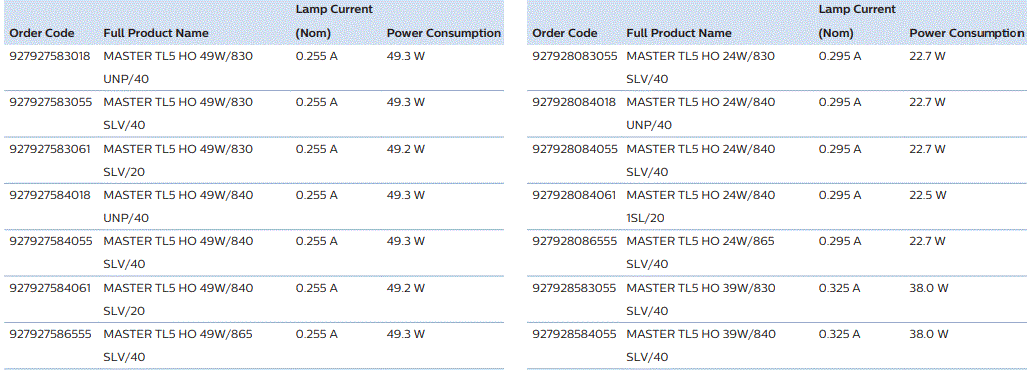Click order code 927928084061
Viewport: 1034px width, 376px height.
point(574,195)
